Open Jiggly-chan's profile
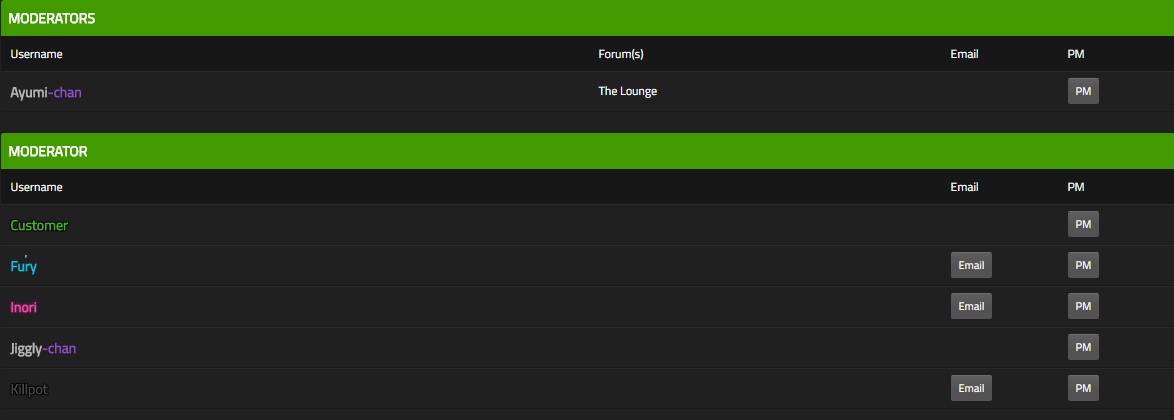The height and width of the screenshot is (420, 1174). pos(43,349)
